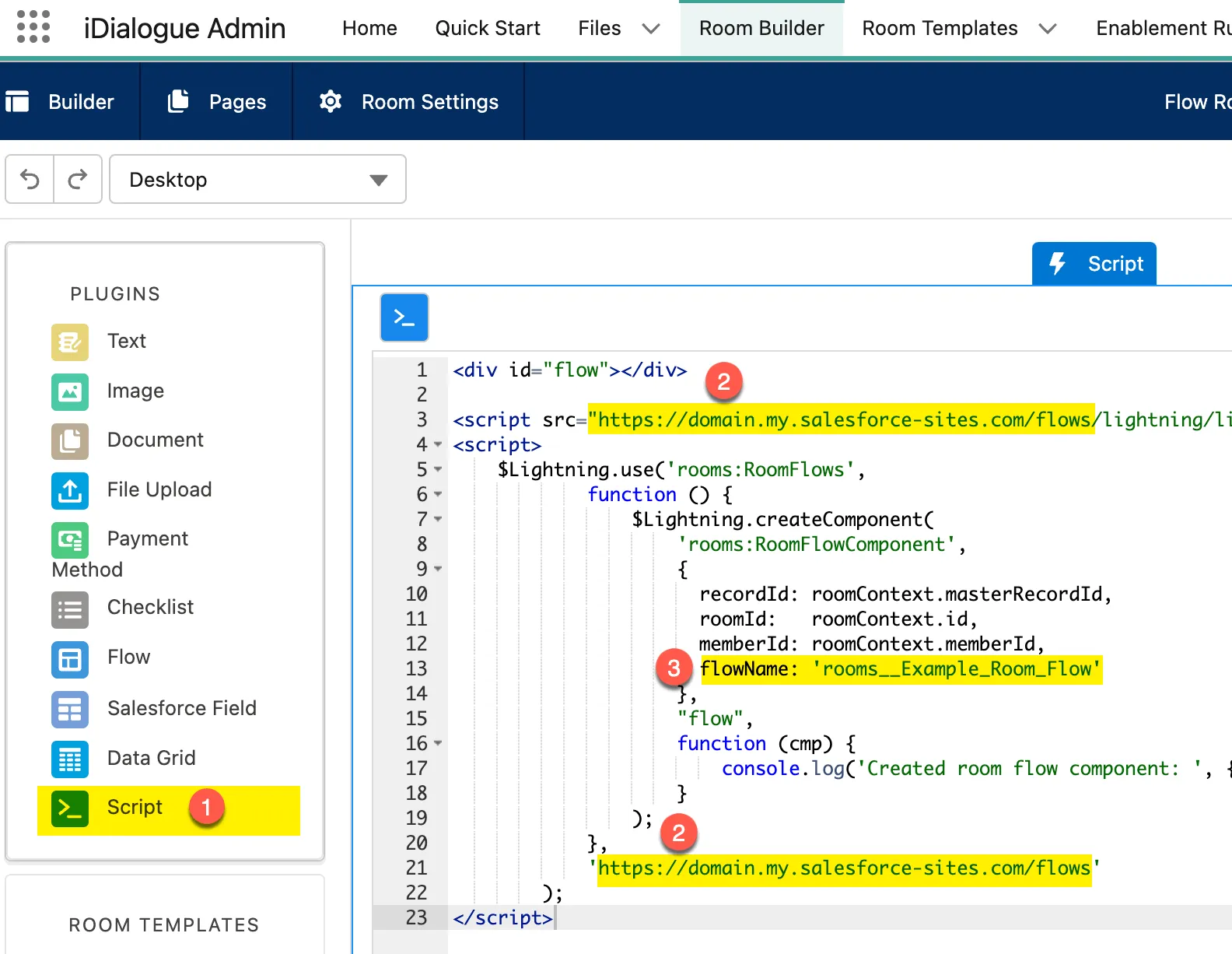Collapse code fold at line 9
1232x954 pixels.
tap(438, 570)
